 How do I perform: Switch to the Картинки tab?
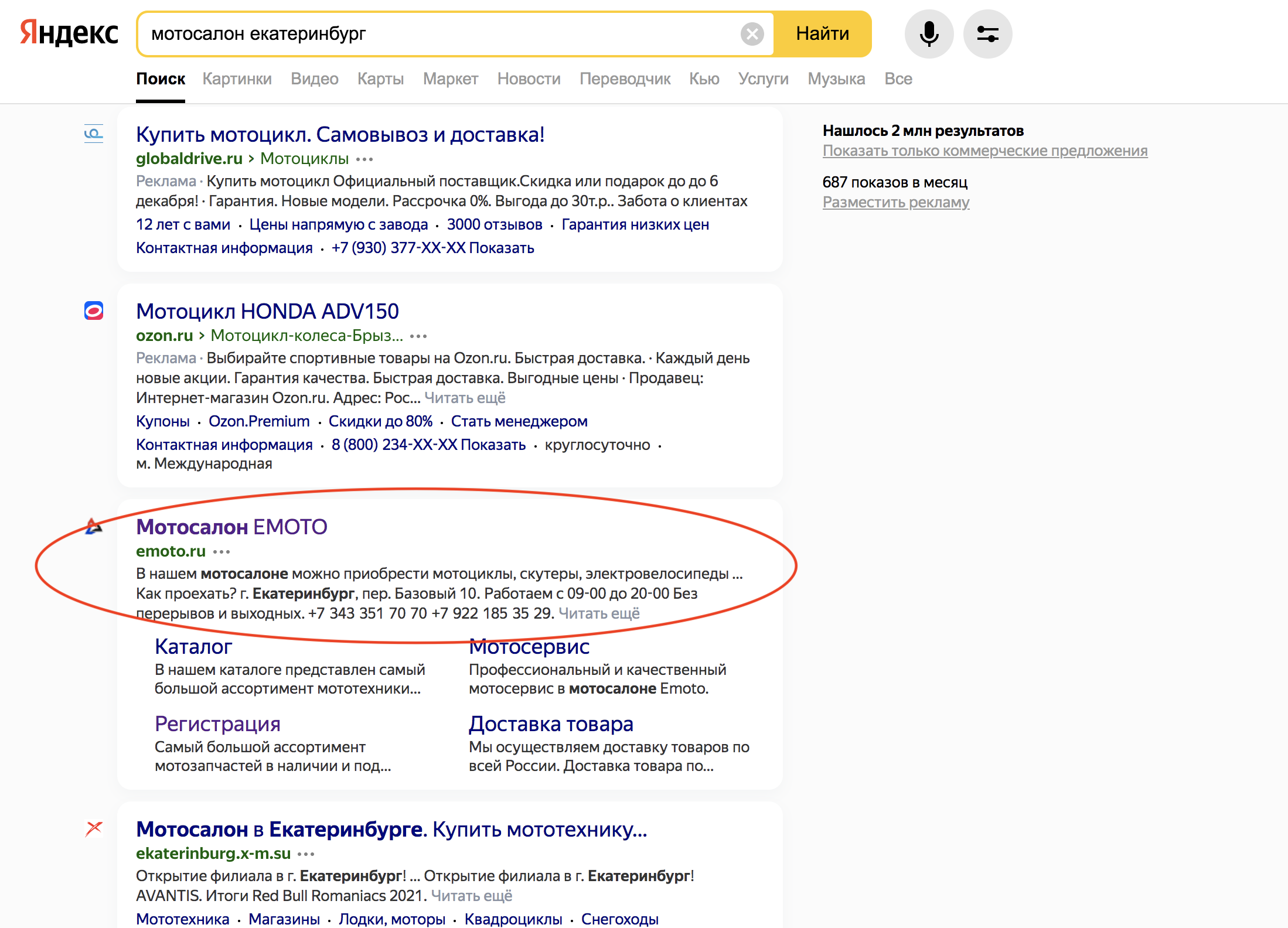point(237,79)
